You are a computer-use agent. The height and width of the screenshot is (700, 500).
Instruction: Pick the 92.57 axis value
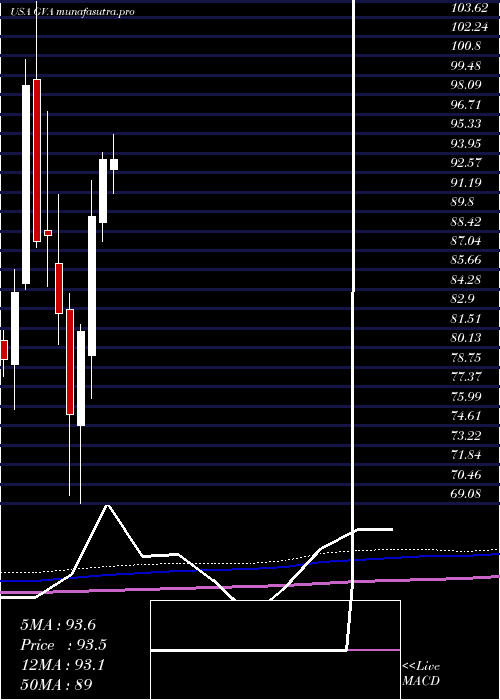467,162
